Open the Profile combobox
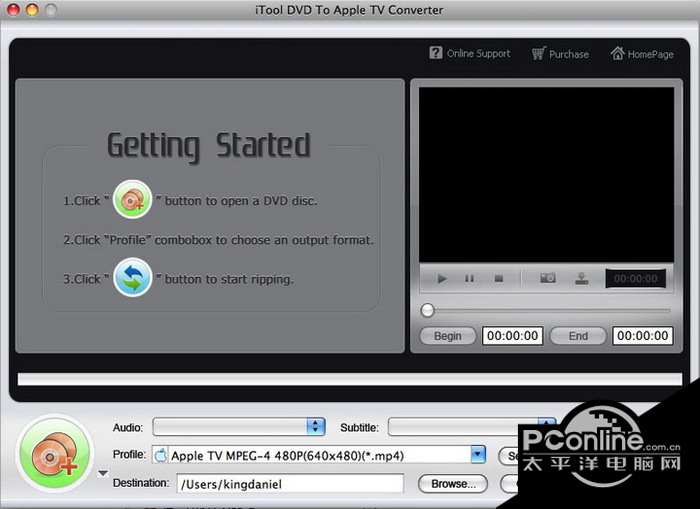Screen dimensions: 700x509 tap(318, 455)
